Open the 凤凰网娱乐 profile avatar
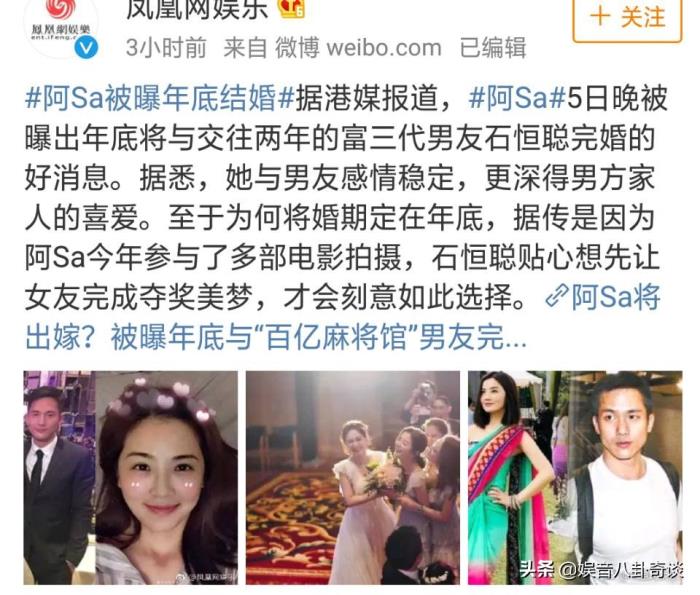This screenshot has width=700, height=595. (60, 25)
